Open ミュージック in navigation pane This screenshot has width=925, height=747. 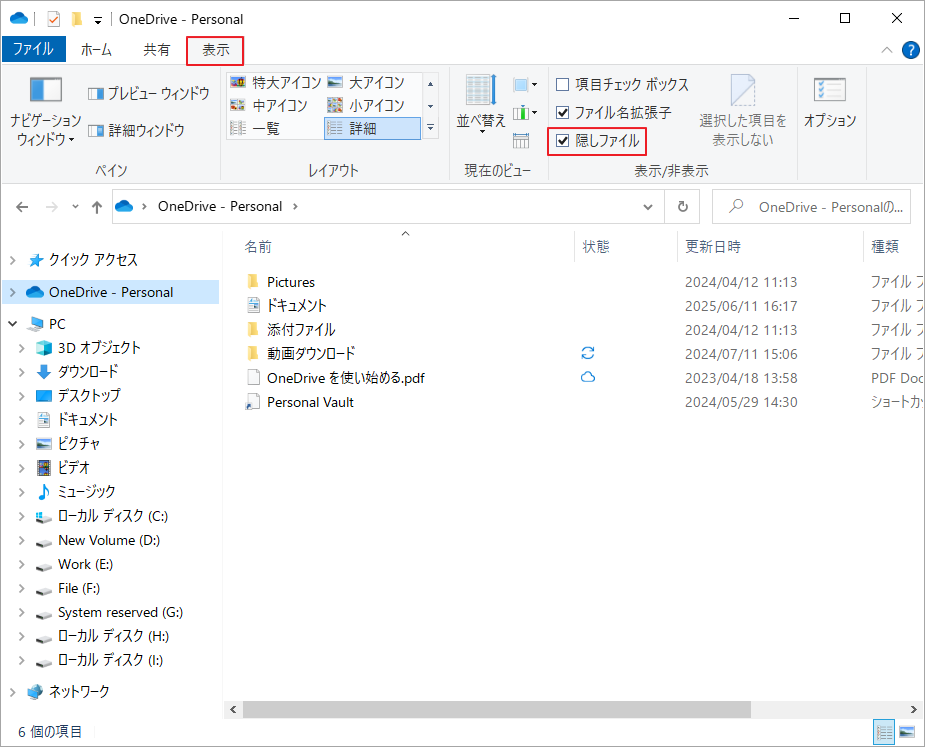[x=86, y=492]
